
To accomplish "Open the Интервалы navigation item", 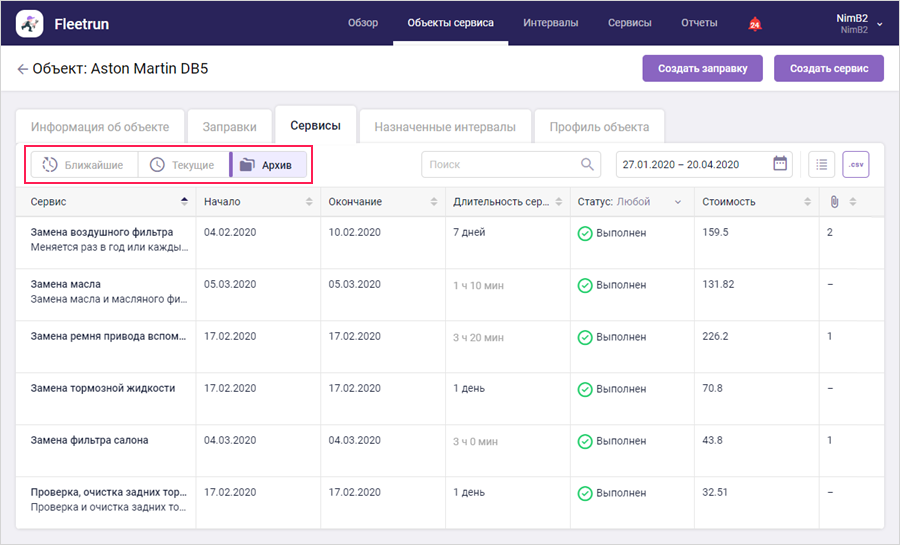I will (550, 23).
